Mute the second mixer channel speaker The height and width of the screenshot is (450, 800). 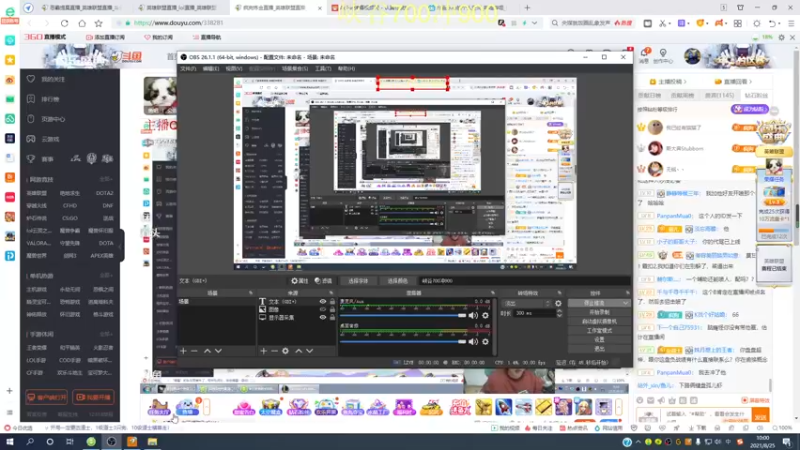(473, 341)
